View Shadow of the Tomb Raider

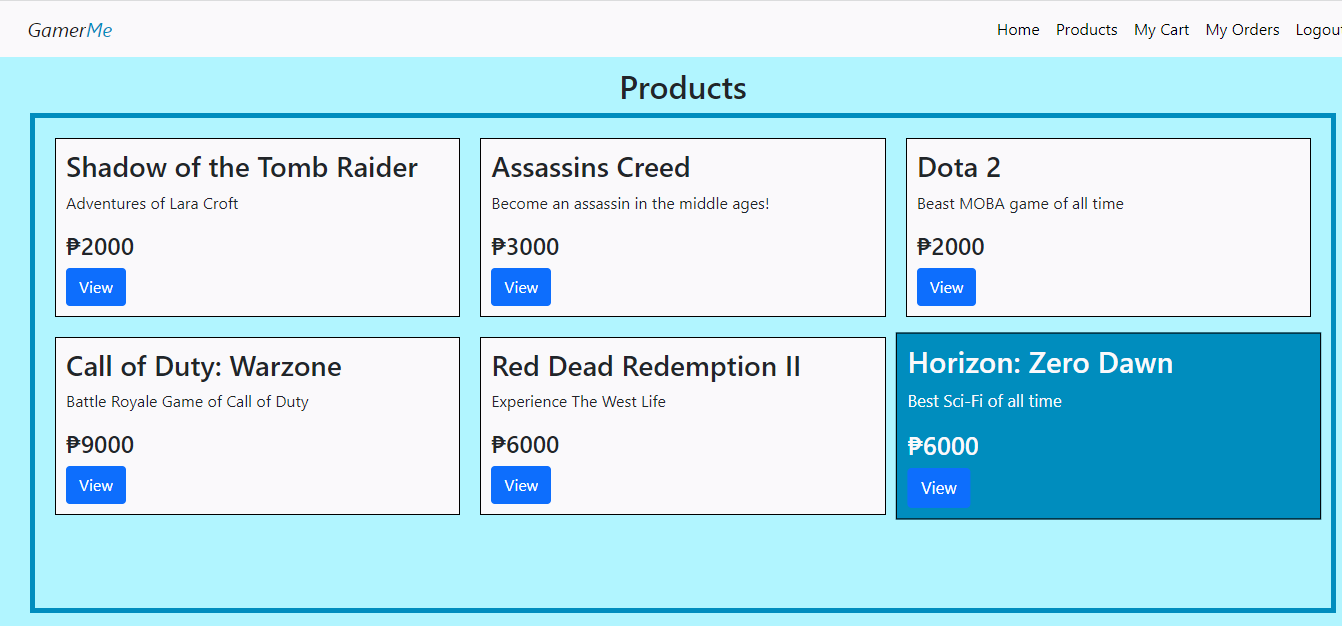[x=96, y=287]
